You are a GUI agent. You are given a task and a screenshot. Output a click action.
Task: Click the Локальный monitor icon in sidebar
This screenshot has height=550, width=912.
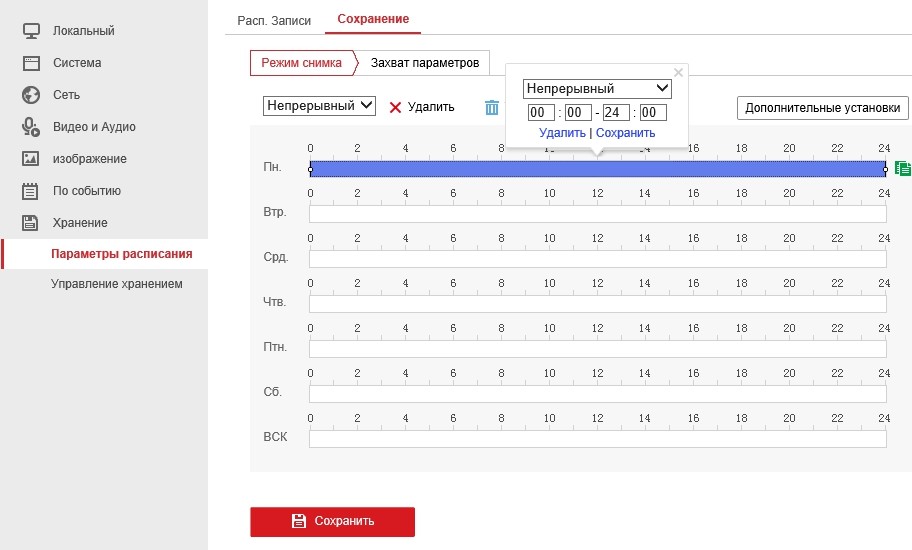pos(31,31)
